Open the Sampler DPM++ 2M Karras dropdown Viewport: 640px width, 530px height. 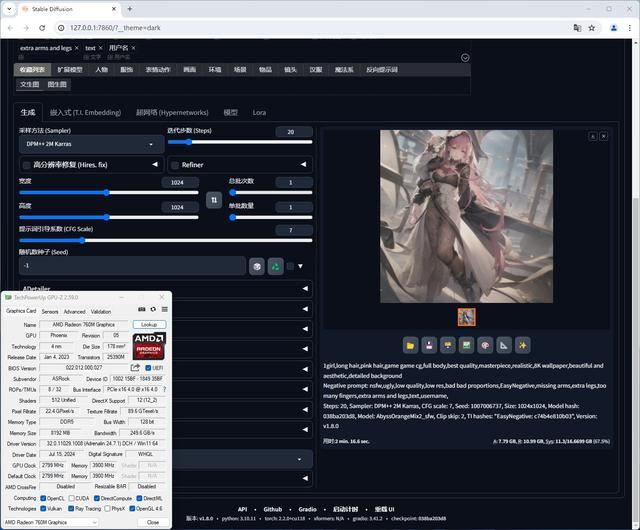(x=90, y=144)
